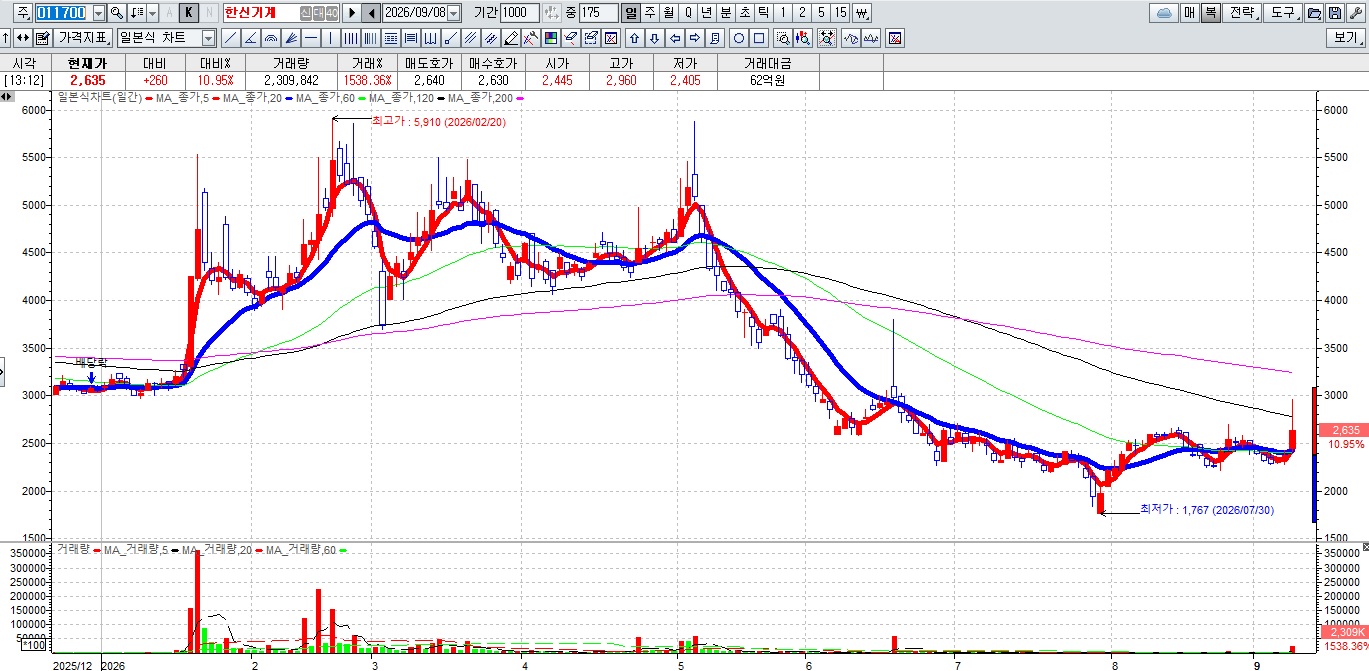Toggle the K market filter button
The height and width of the screenshot is (671, 1369).
188,13
